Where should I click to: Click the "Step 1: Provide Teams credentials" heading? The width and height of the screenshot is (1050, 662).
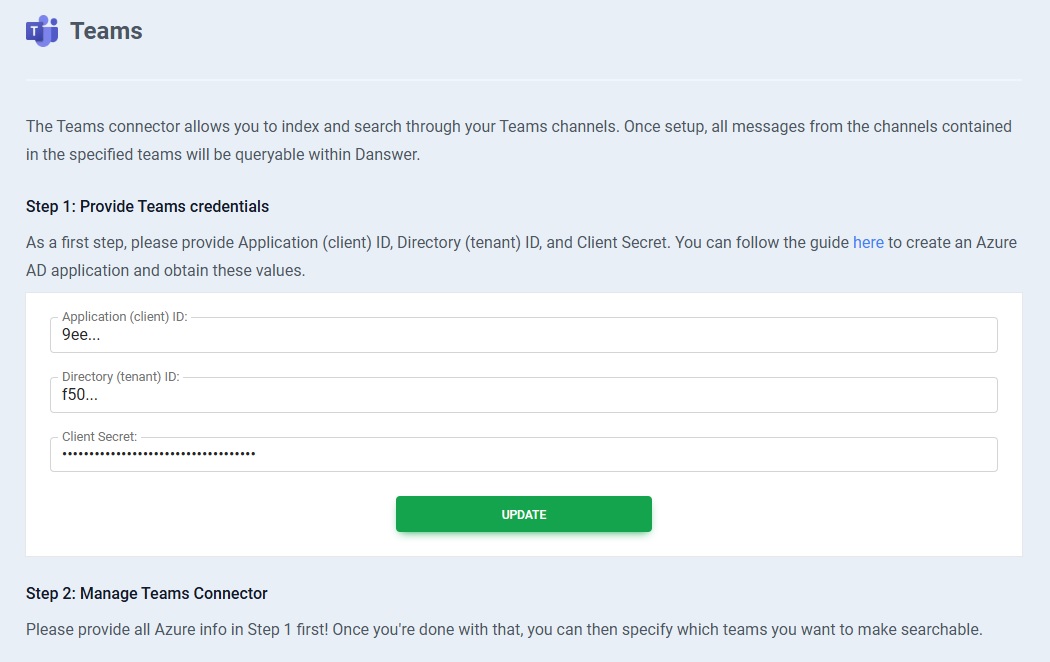click(147, 207)
